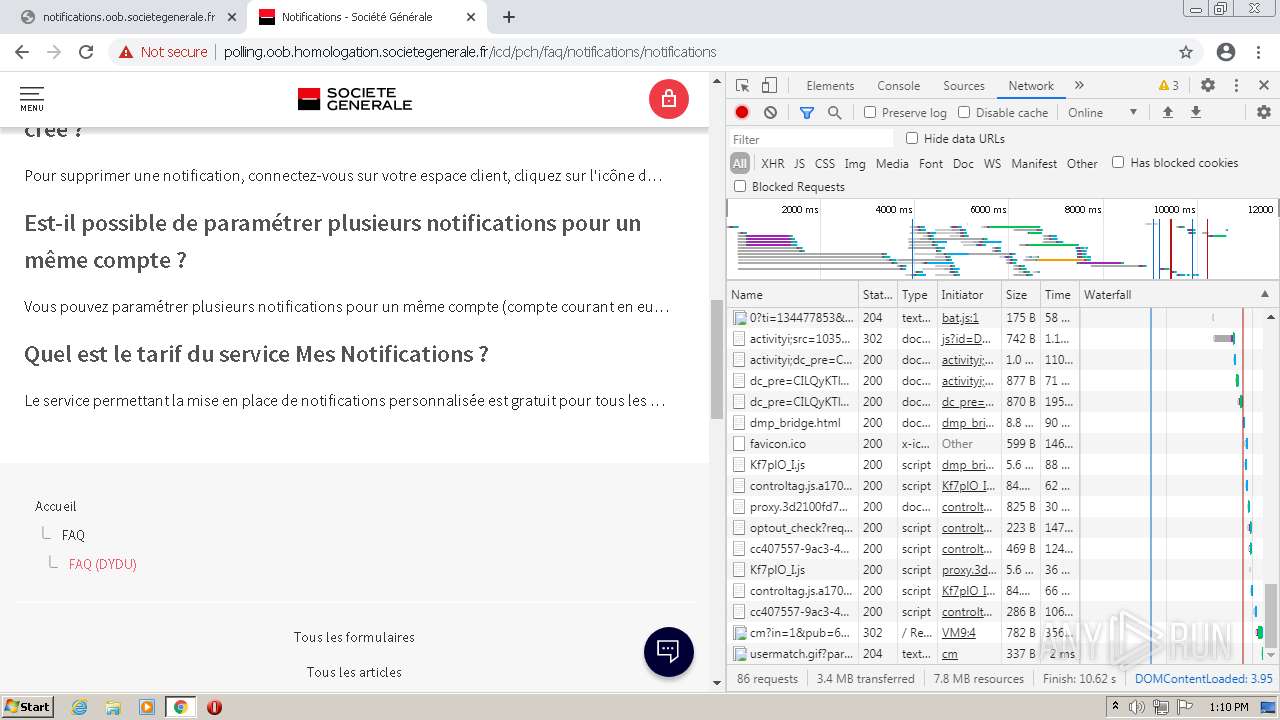1280x720 pixels.
Task: Toggle the network filter funnel icon
Action: pos(807,112)
